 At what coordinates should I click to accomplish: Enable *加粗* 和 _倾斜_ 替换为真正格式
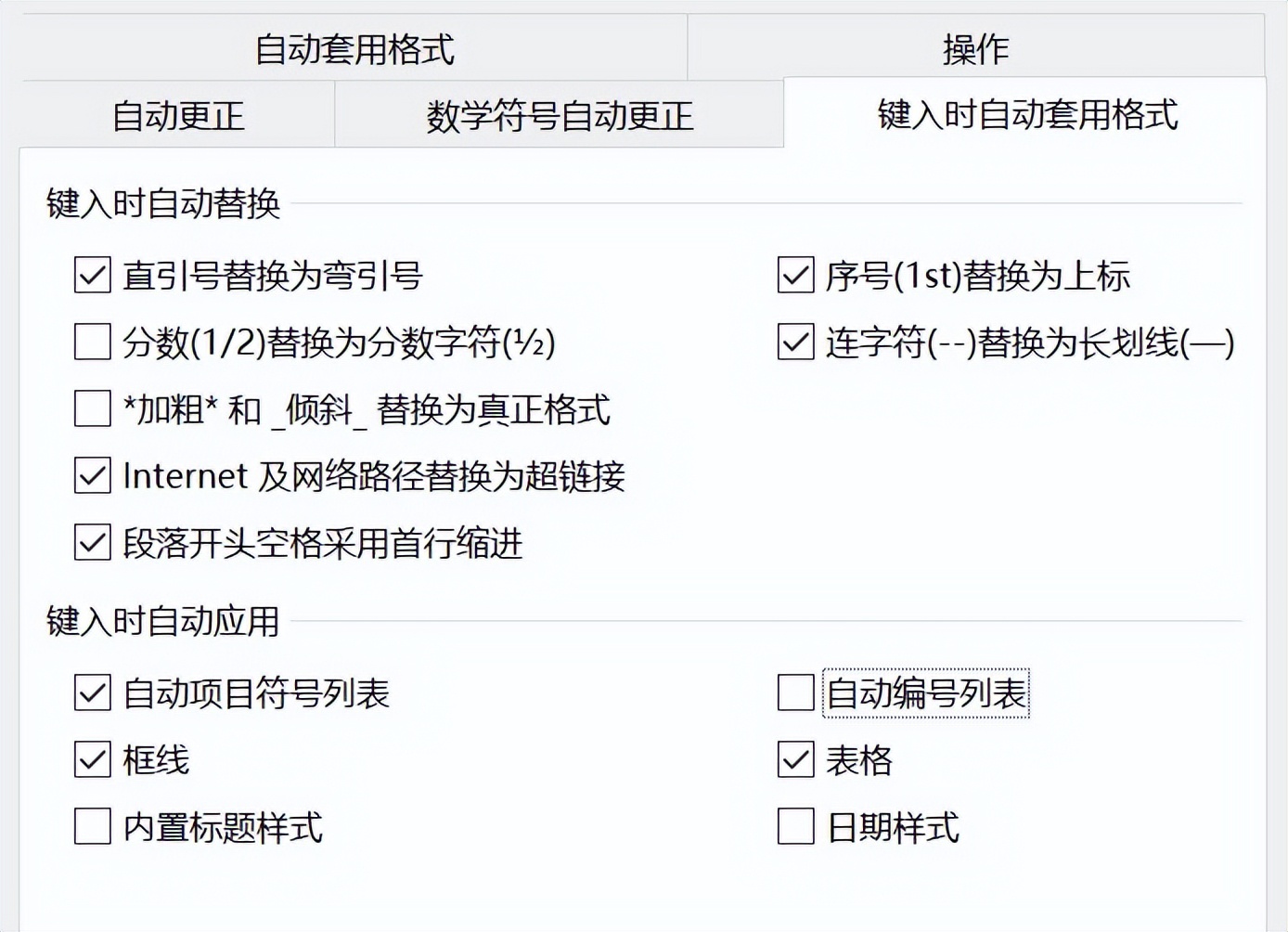93,408
